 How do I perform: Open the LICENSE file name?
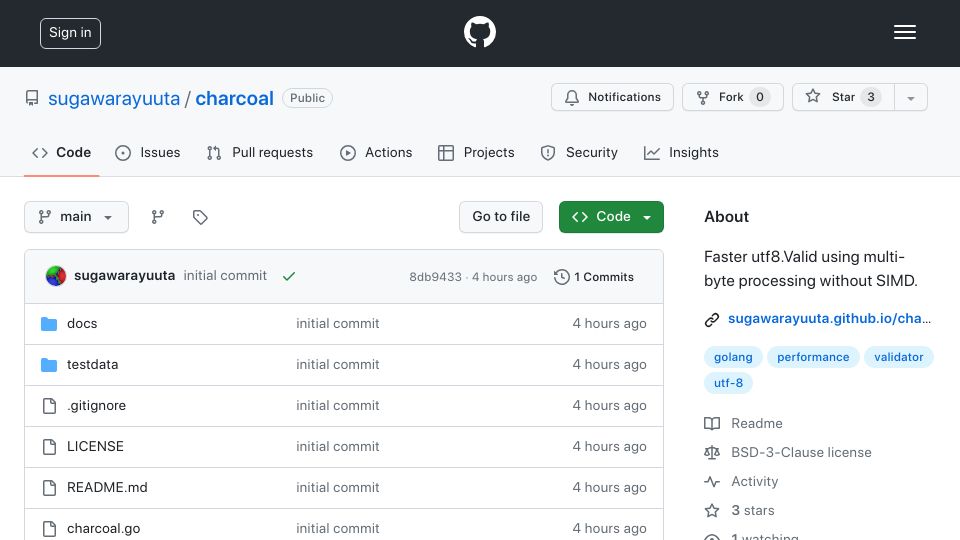point(95,446)
